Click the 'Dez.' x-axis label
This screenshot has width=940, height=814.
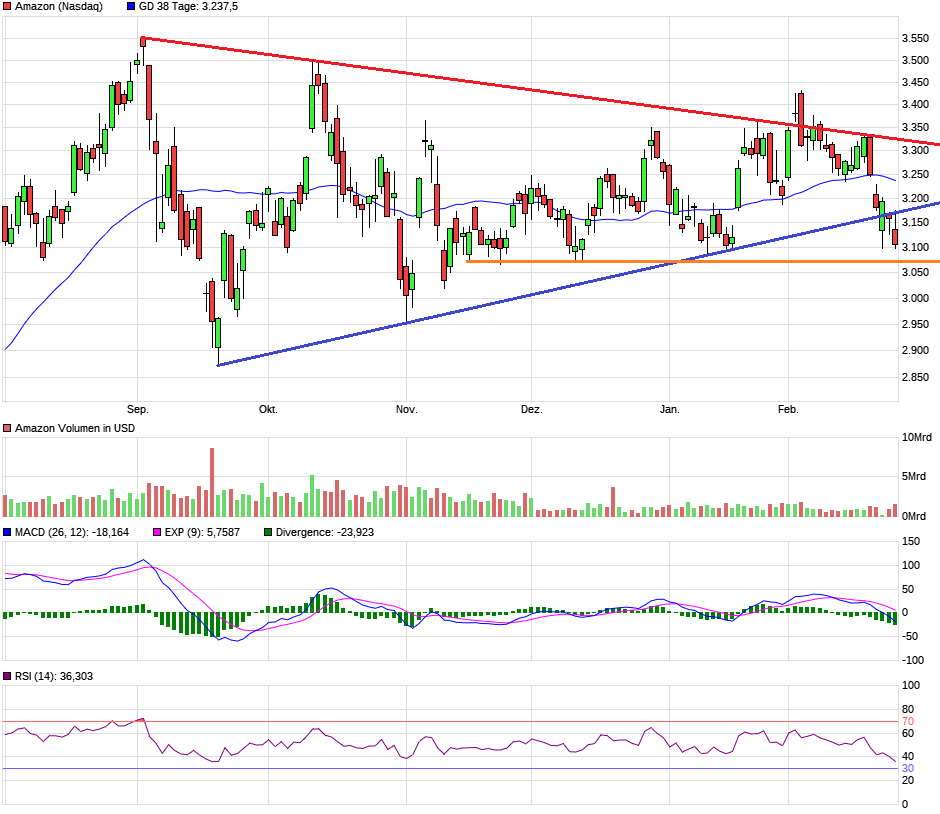click(x=532, y=409)
